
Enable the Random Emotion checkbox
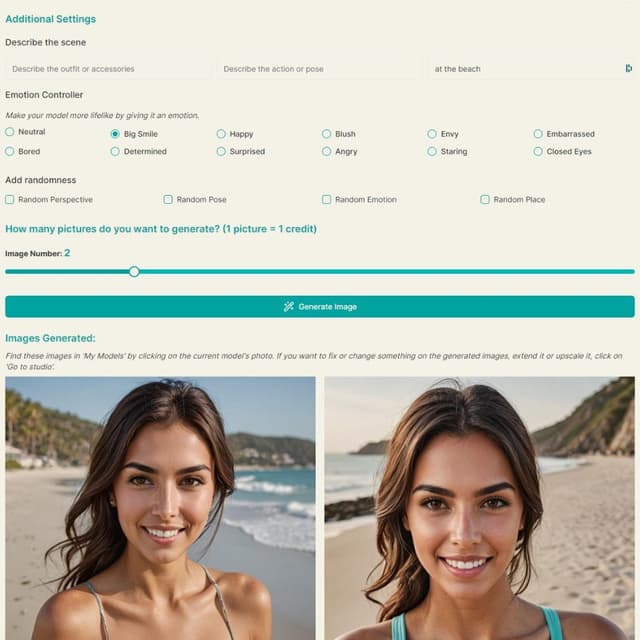(x=326, y=200)
